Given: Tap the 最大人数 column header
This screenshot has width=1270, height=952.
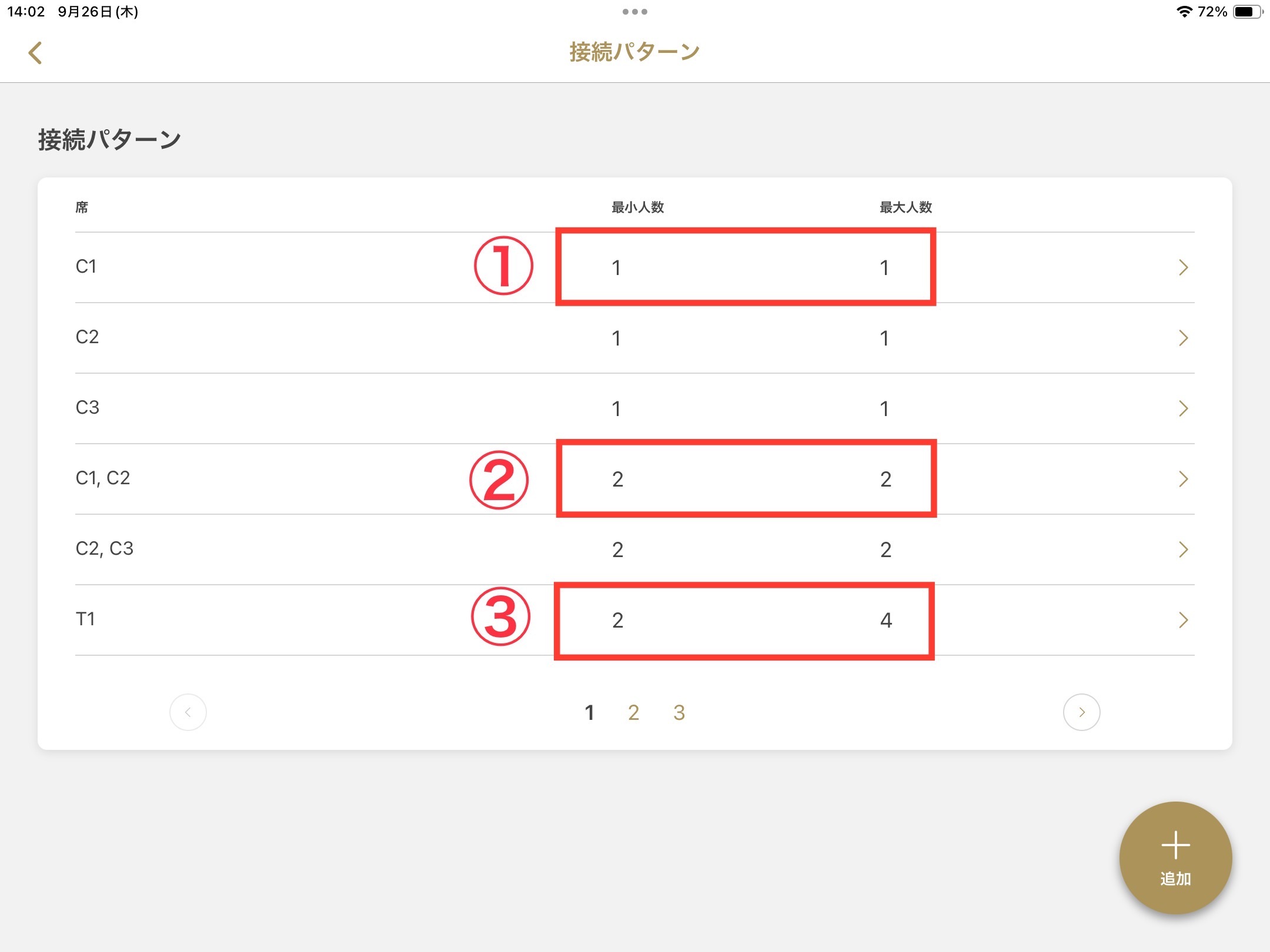Looking at the screenshot, I should (x=906, y=207).
